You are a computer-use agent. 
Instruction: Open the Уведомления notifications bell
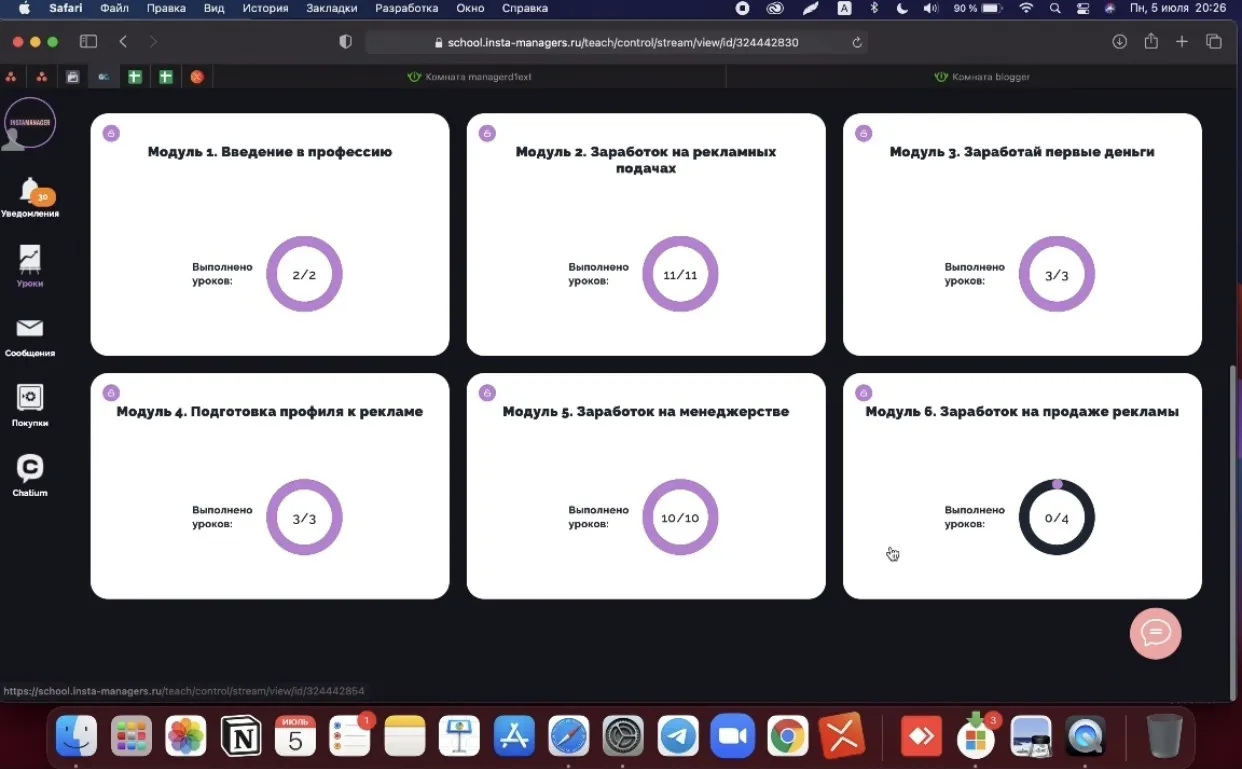pos(31,191)
